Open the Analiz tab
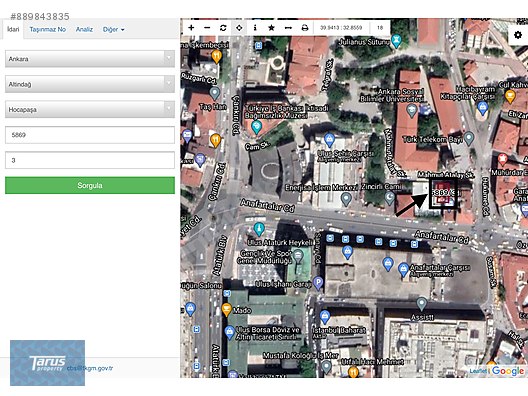 click(84, 30)
